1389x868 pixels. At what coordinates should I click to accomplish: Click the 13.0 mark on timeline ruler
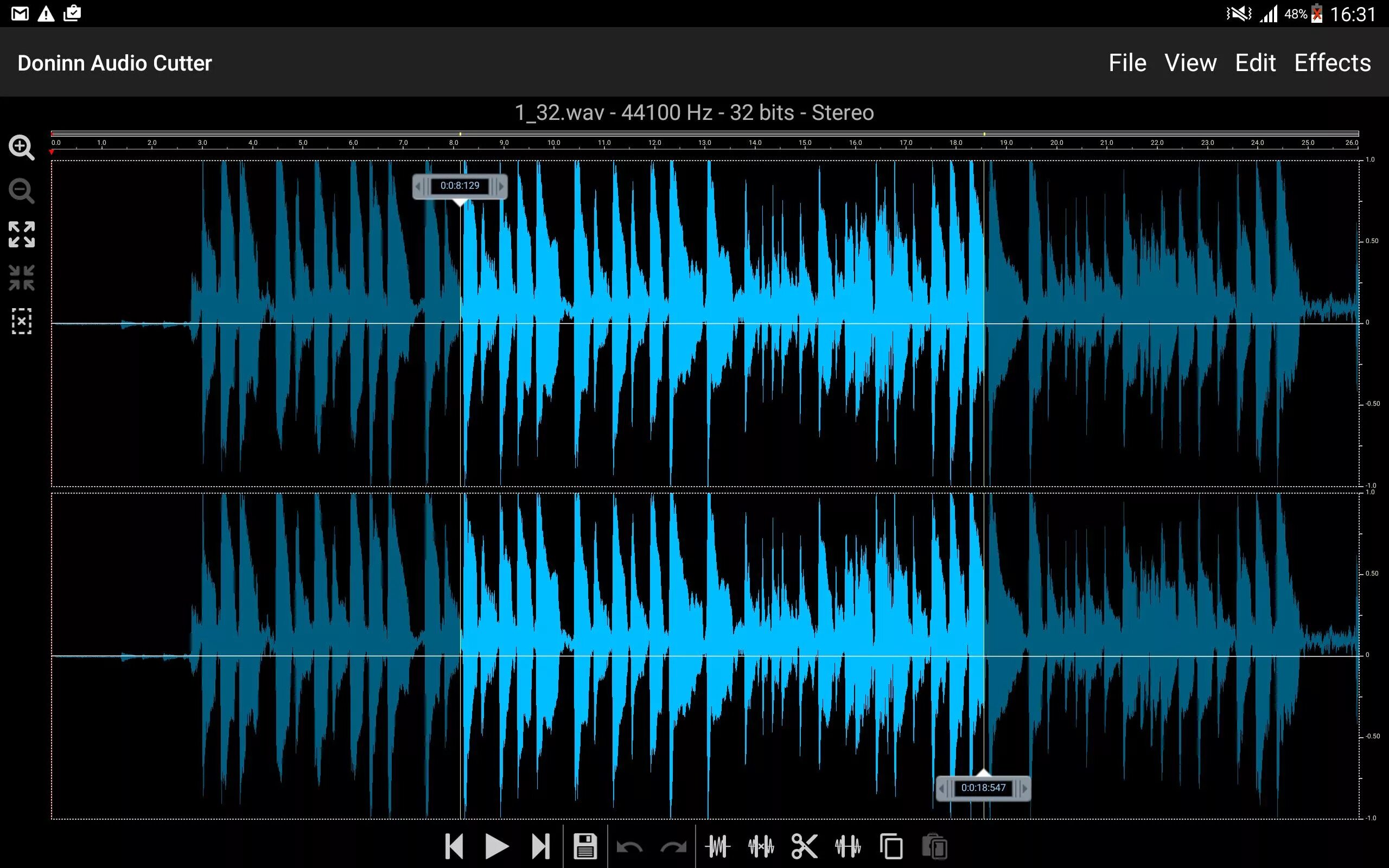[704, 143]
